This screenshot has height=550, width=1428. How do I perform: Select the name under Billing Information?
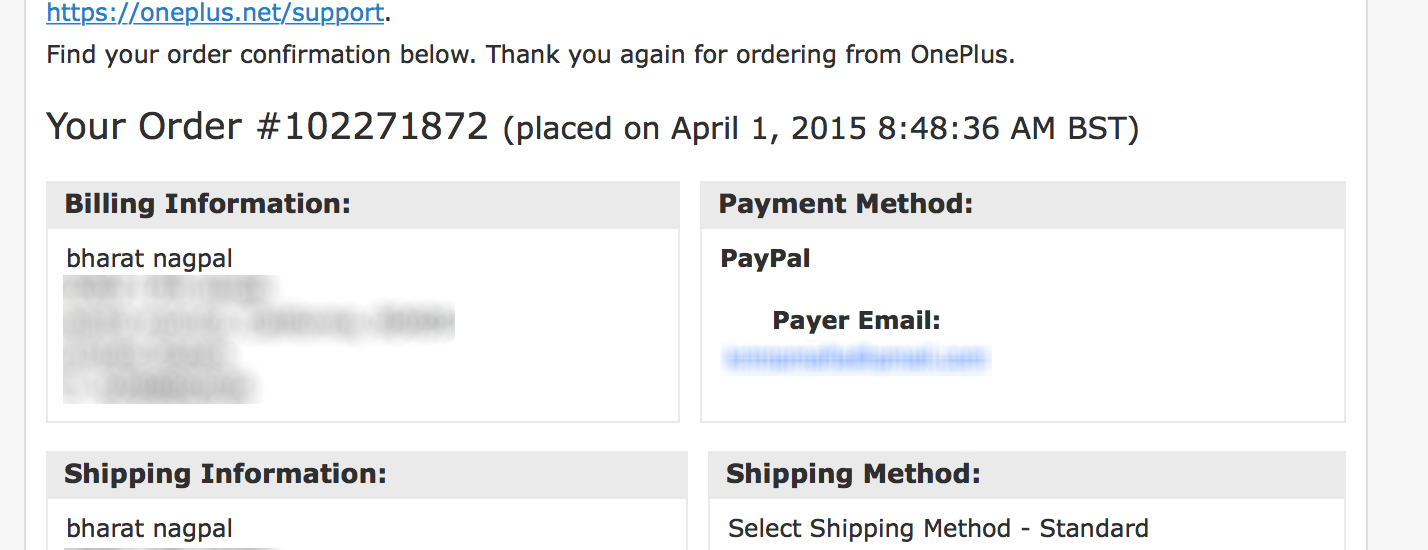tap(149, 259)
